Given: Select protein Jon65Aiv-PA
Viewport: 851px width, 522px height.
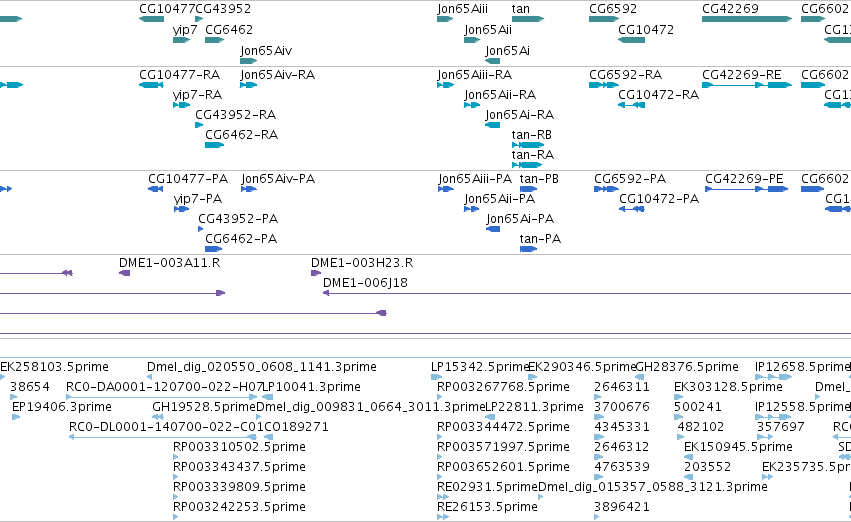Looking at the screenshot, I should (x=278, y=179).
